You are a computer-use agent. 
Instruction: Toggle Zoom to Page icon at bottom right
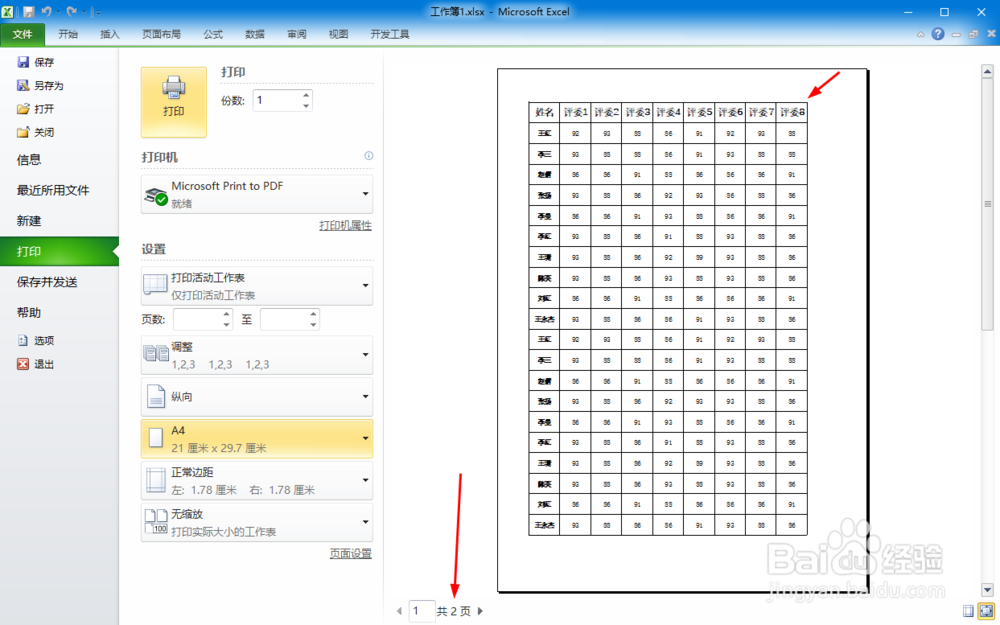point(986,611)
